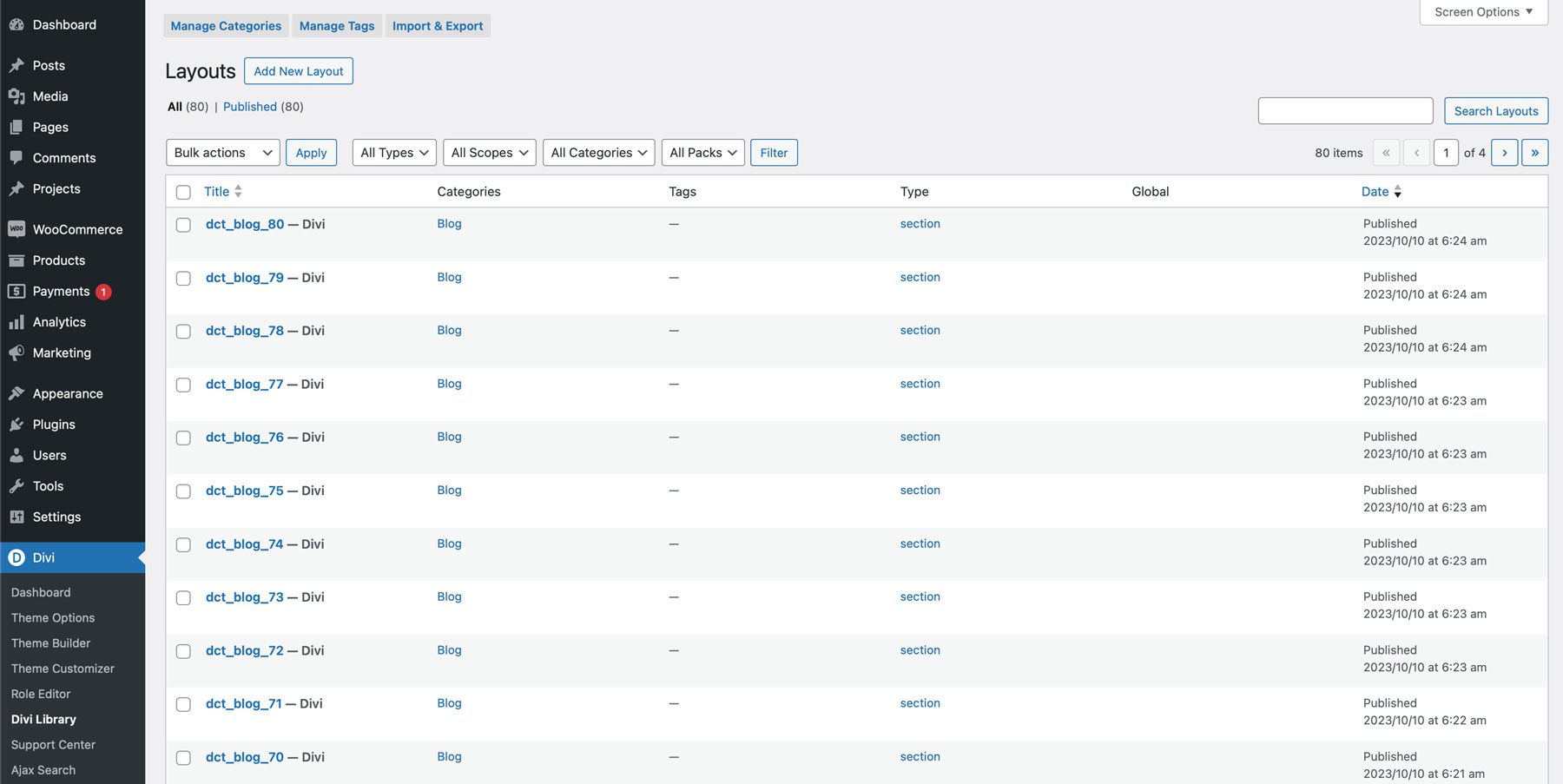1563x784 pixels.
Task: Sort layouts using Date sort arrows
Action: pyautogui.click(x=1397, y=191)
